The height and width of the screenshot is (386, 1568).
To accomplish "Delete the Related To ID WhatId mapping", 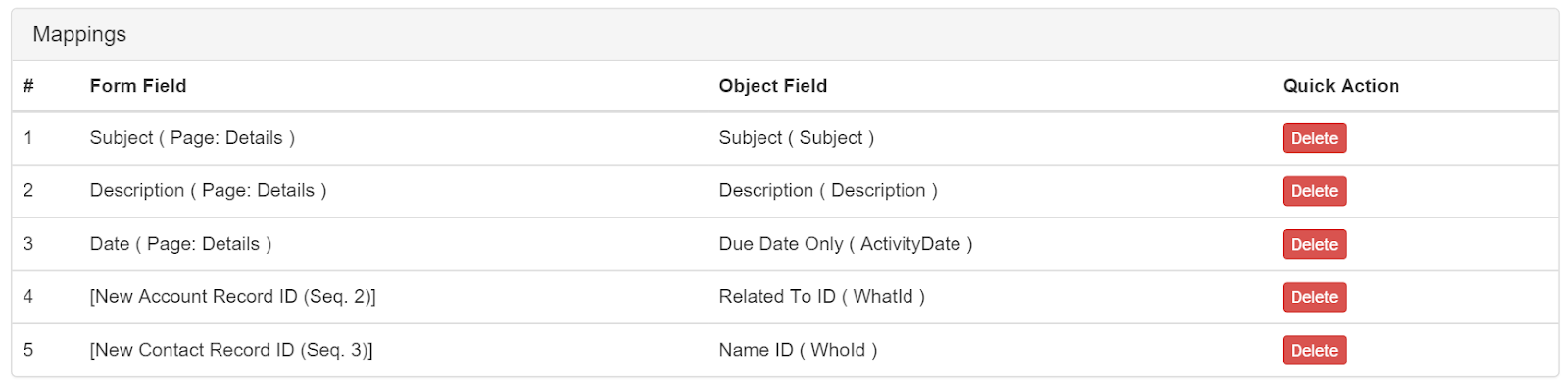I will 1313,297.
